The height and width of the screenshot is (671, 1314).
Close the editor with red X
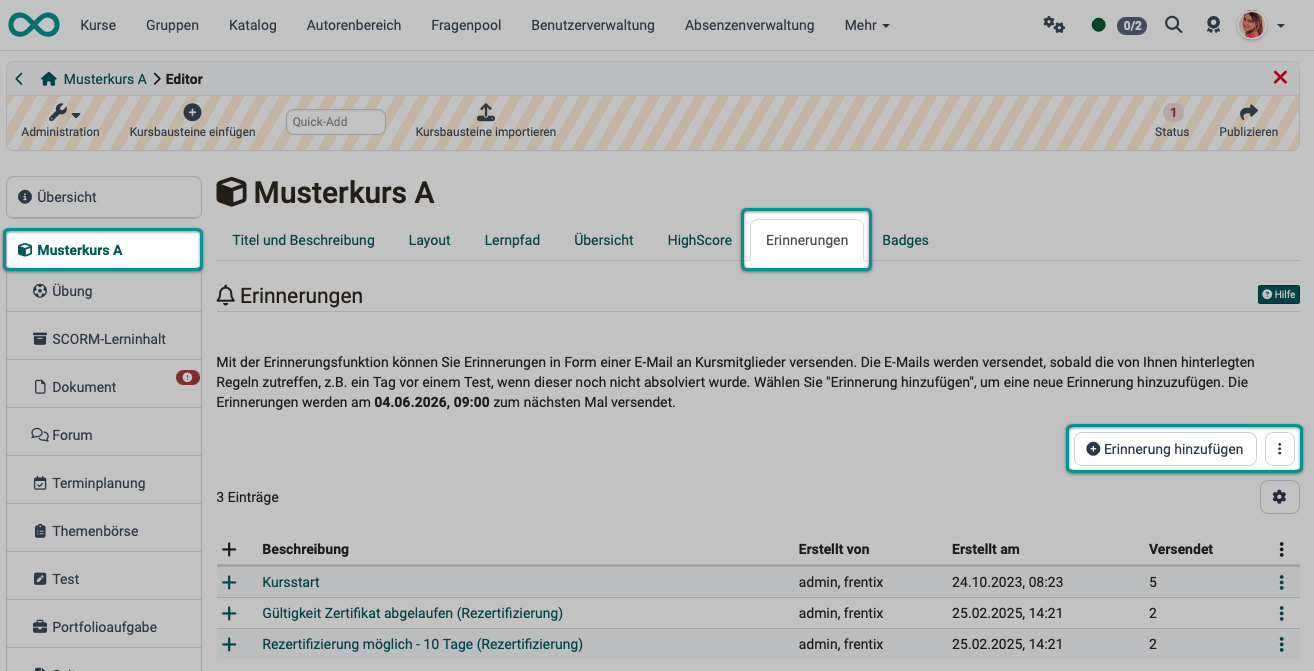(1280, 77)
